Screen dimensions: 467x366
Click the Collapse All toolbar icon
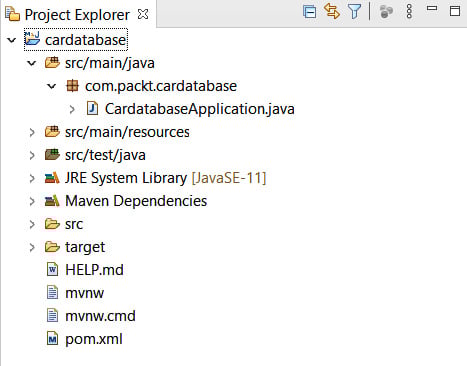click(x=310, y=12)
